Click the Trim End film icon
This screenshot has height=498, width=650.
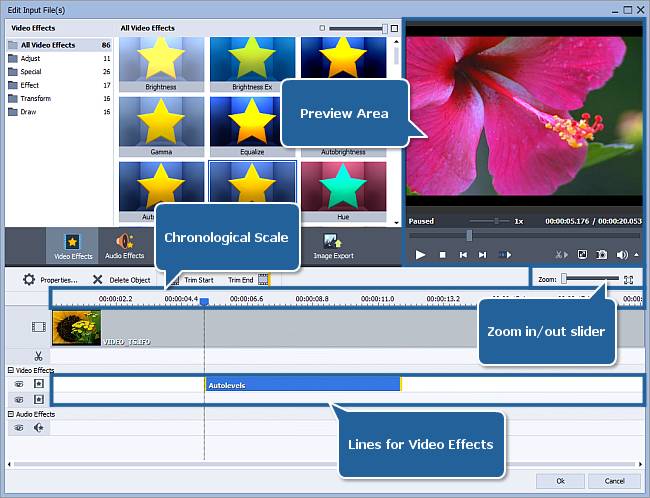(264, 279)
